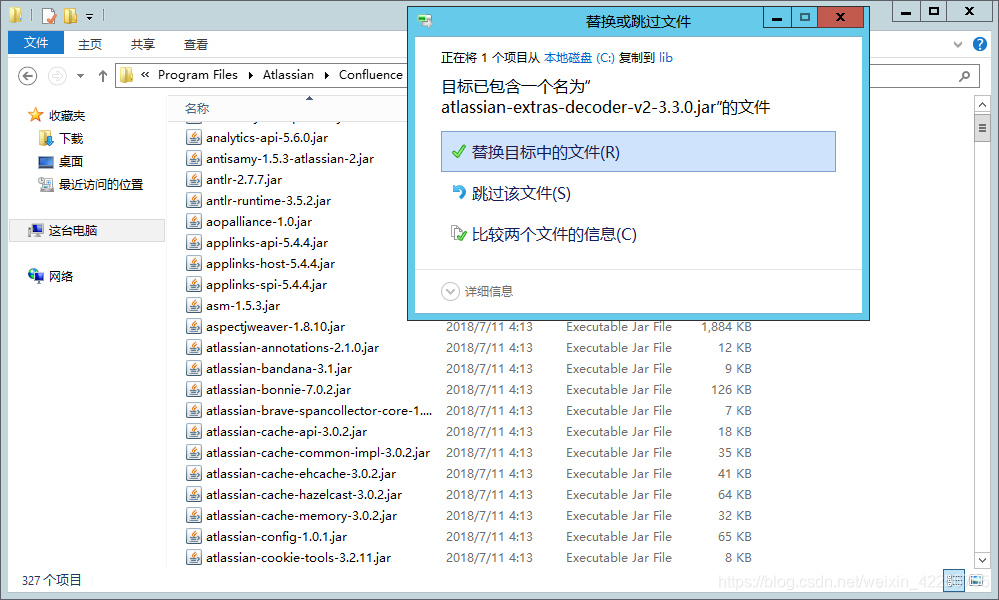This screenshot has width=999, height=600.
Task: Expand the Program Files breadcrumb arrow
Action: [250, 75]
